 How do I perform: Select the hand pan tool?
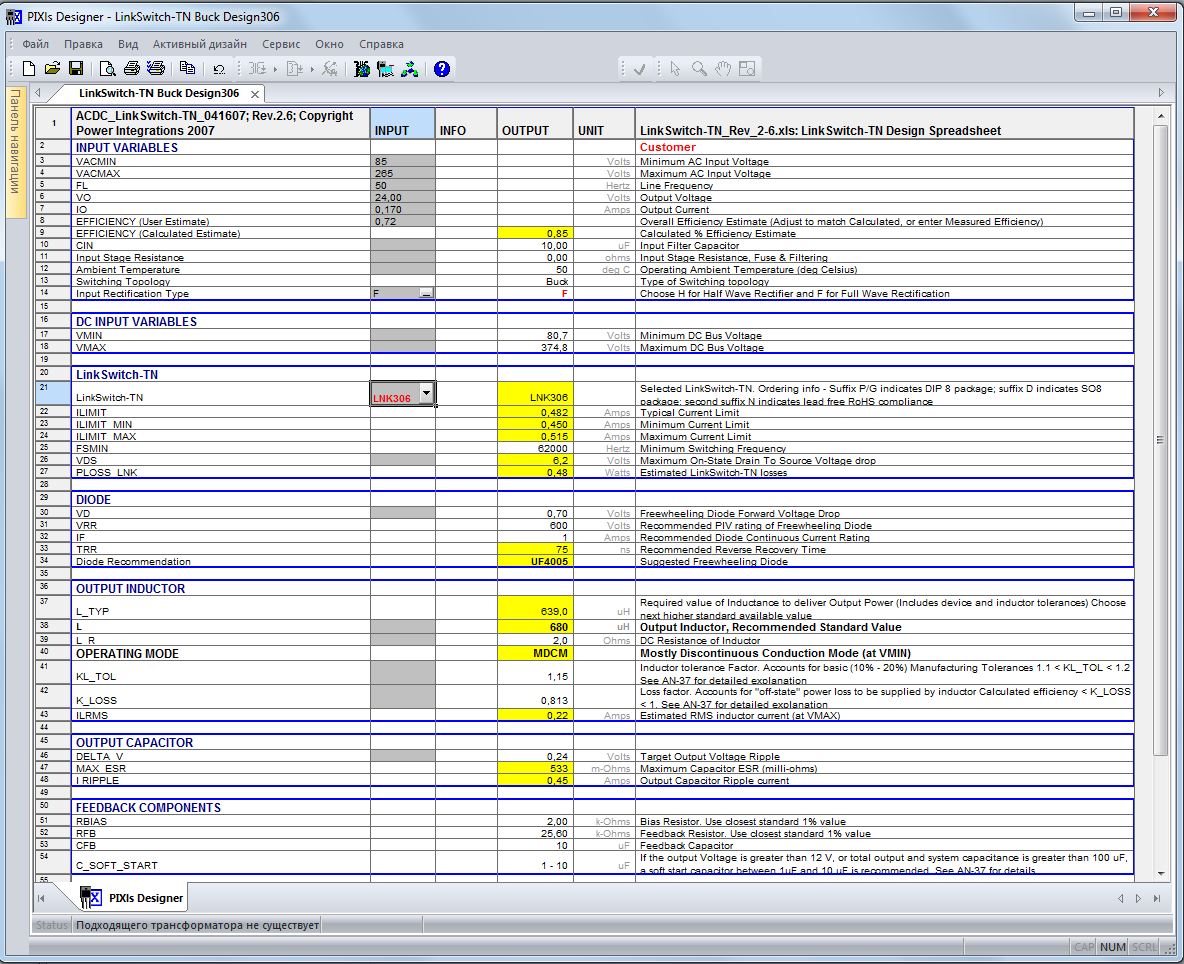(723, 69)
